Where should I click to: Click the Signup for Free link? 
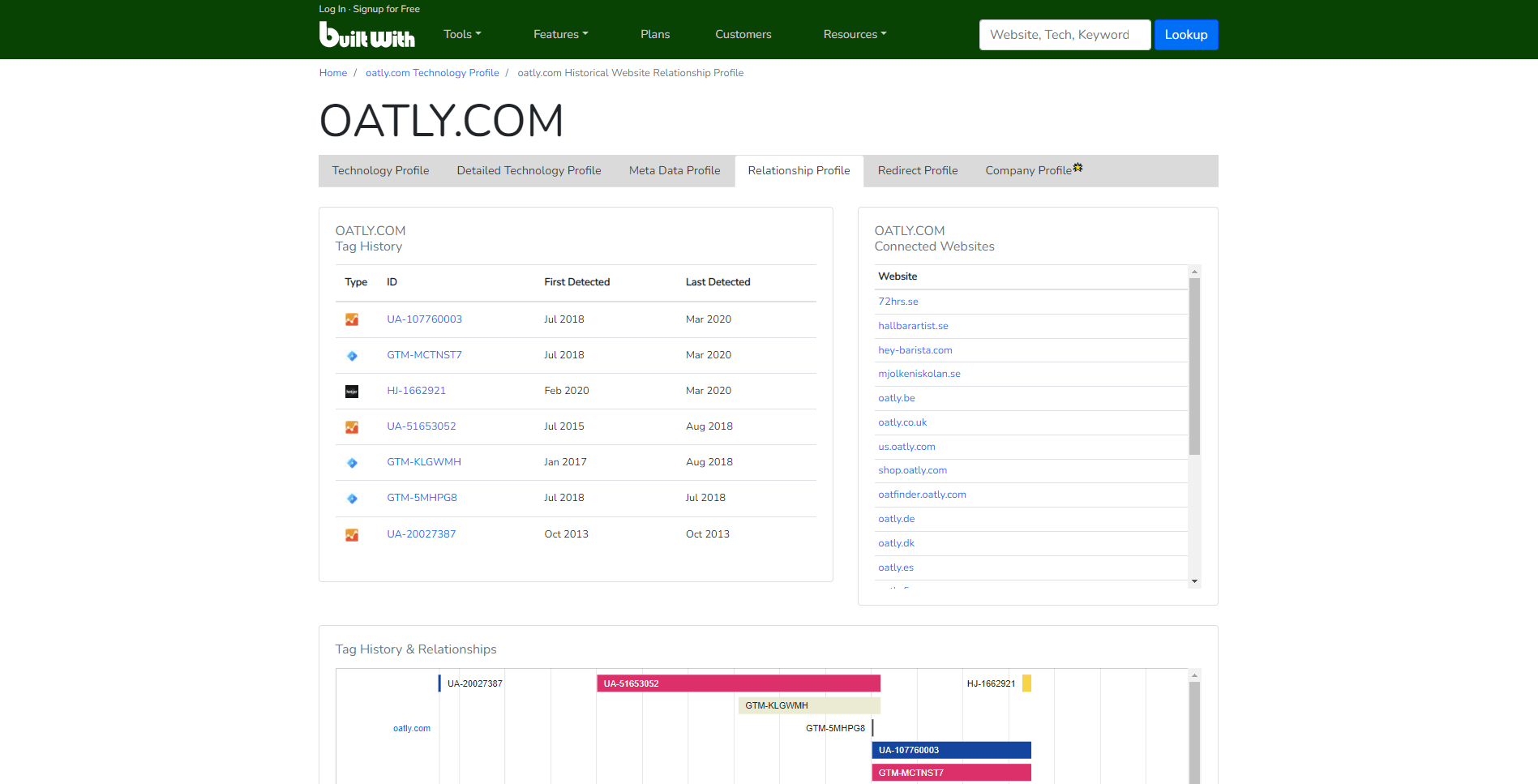[386, 9]
